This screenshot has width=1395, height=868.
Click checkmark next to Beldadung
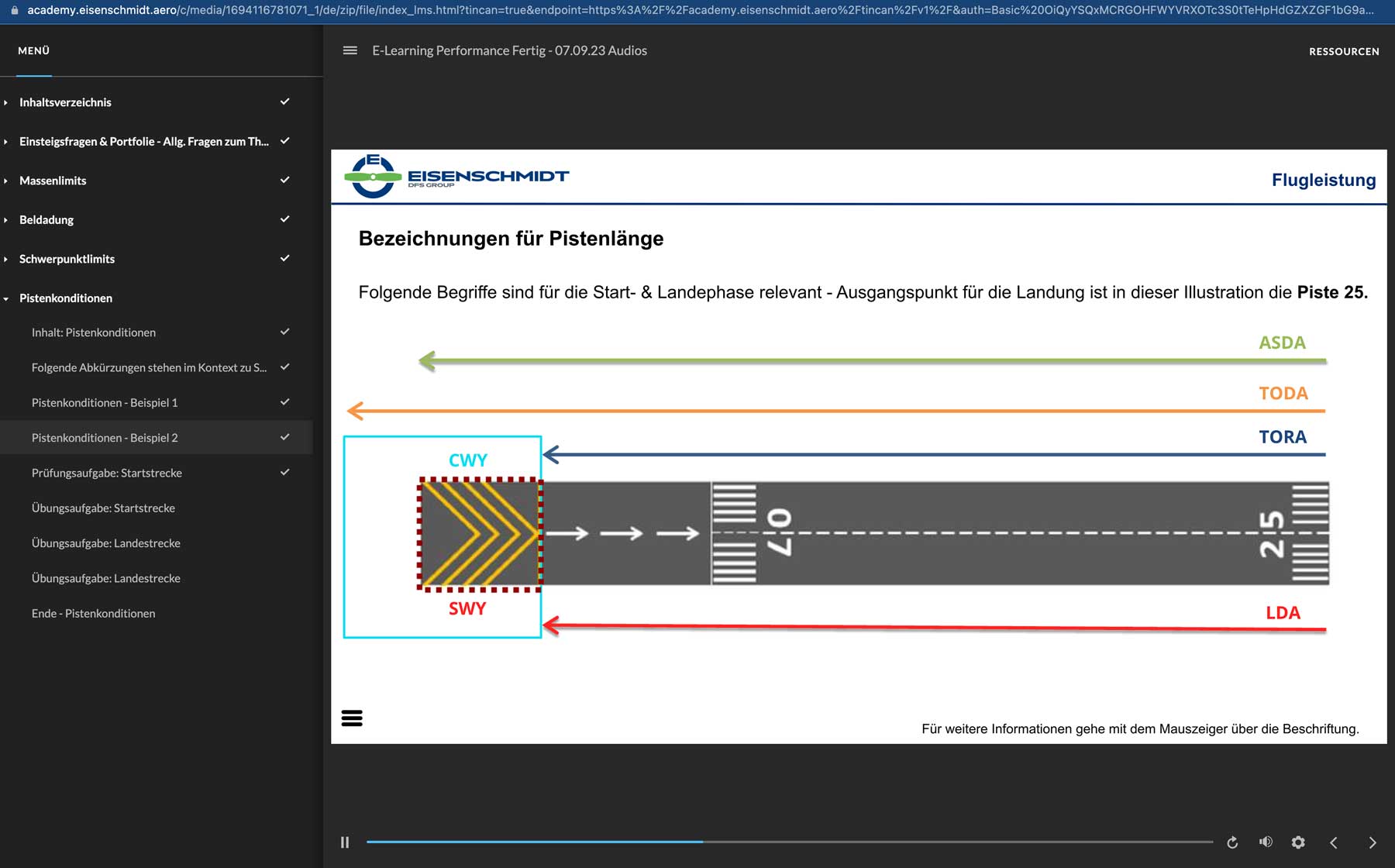[284, 219]
